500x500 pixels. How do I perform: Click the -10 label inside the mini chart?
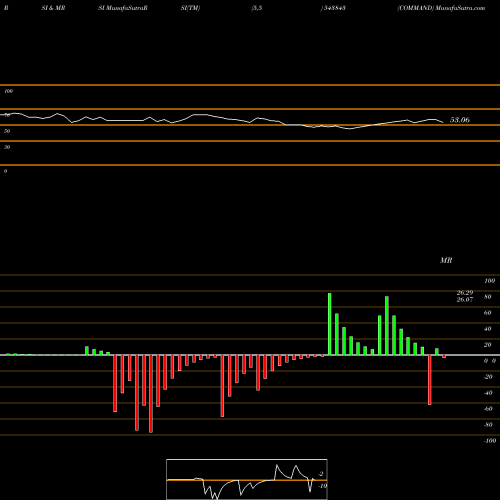point(322,486)
